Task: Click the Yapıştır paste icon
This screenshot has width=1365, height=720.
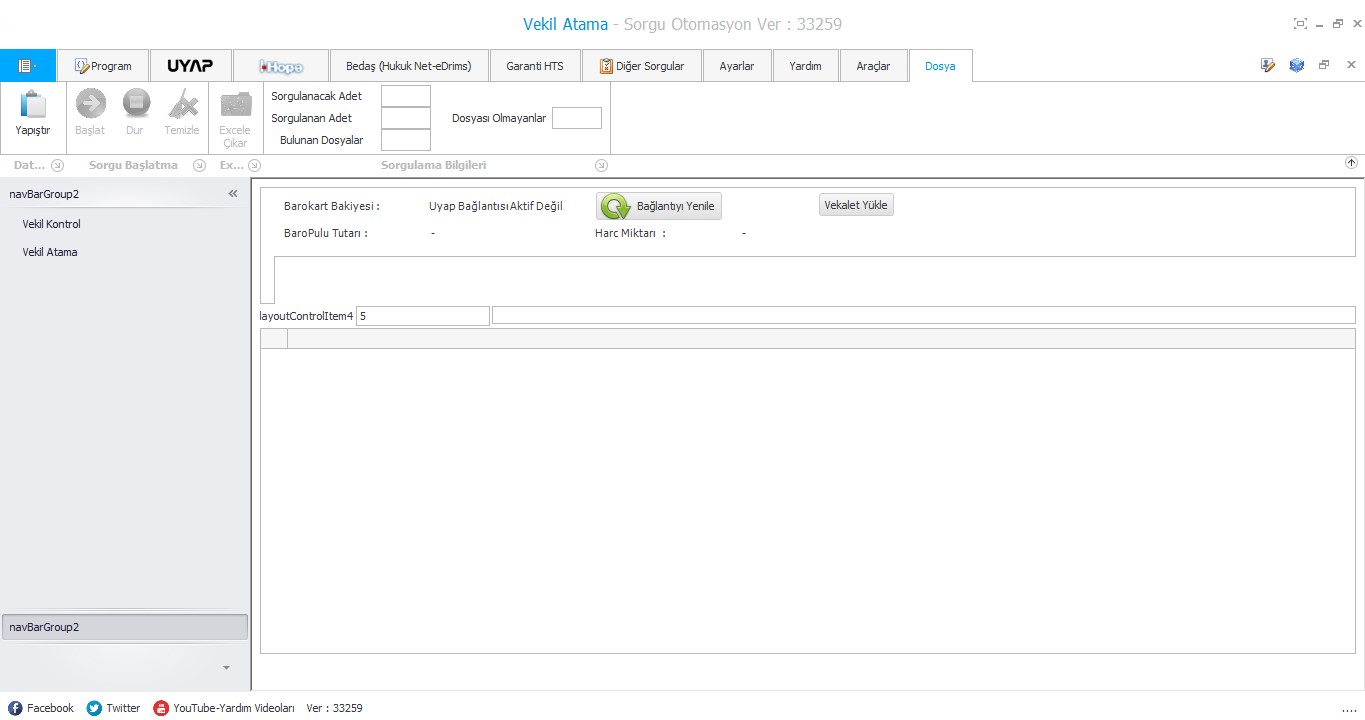Action: pos(33,104)
